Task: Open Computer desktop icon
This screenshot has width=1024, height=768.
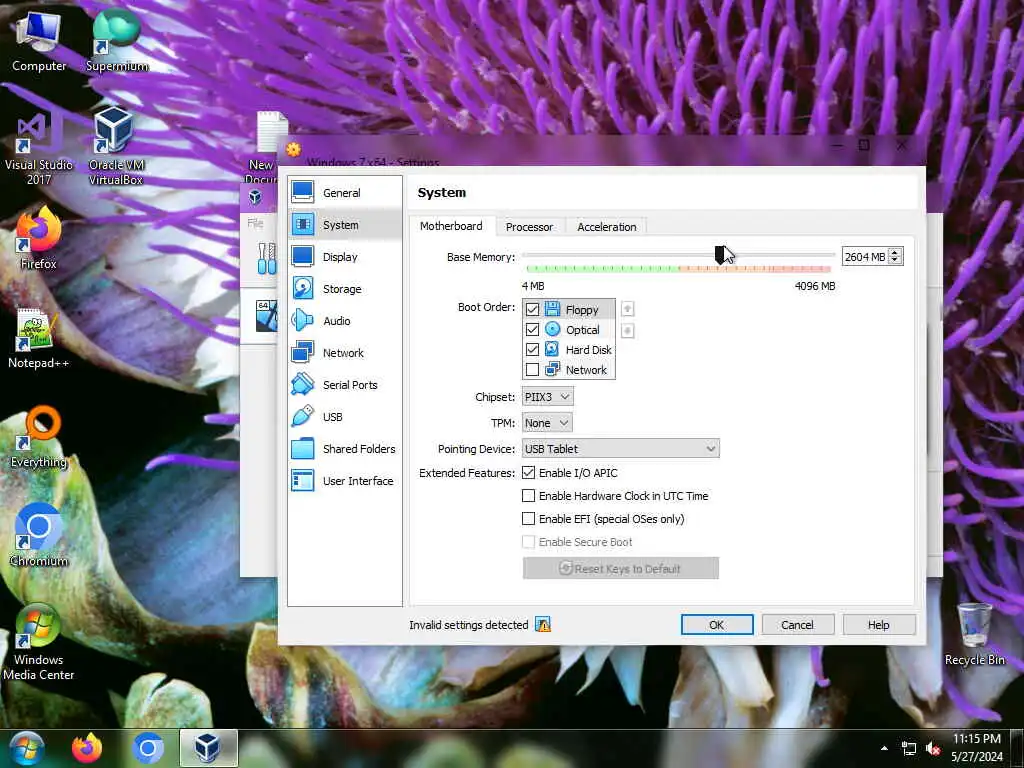Action: click(39, 42)
